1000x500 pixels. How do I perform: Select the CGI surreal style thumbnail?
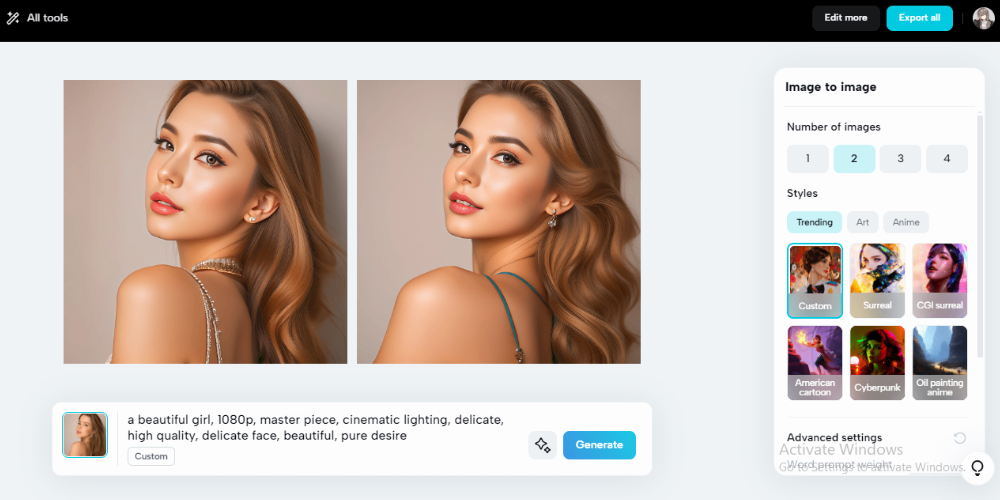tap(939, 281)
